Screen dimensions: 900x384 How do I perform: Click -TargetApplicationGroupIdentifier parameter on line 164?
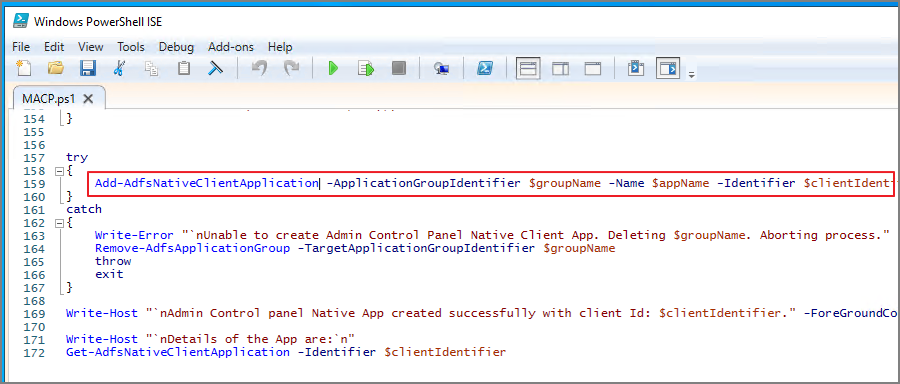coord(417,248)
